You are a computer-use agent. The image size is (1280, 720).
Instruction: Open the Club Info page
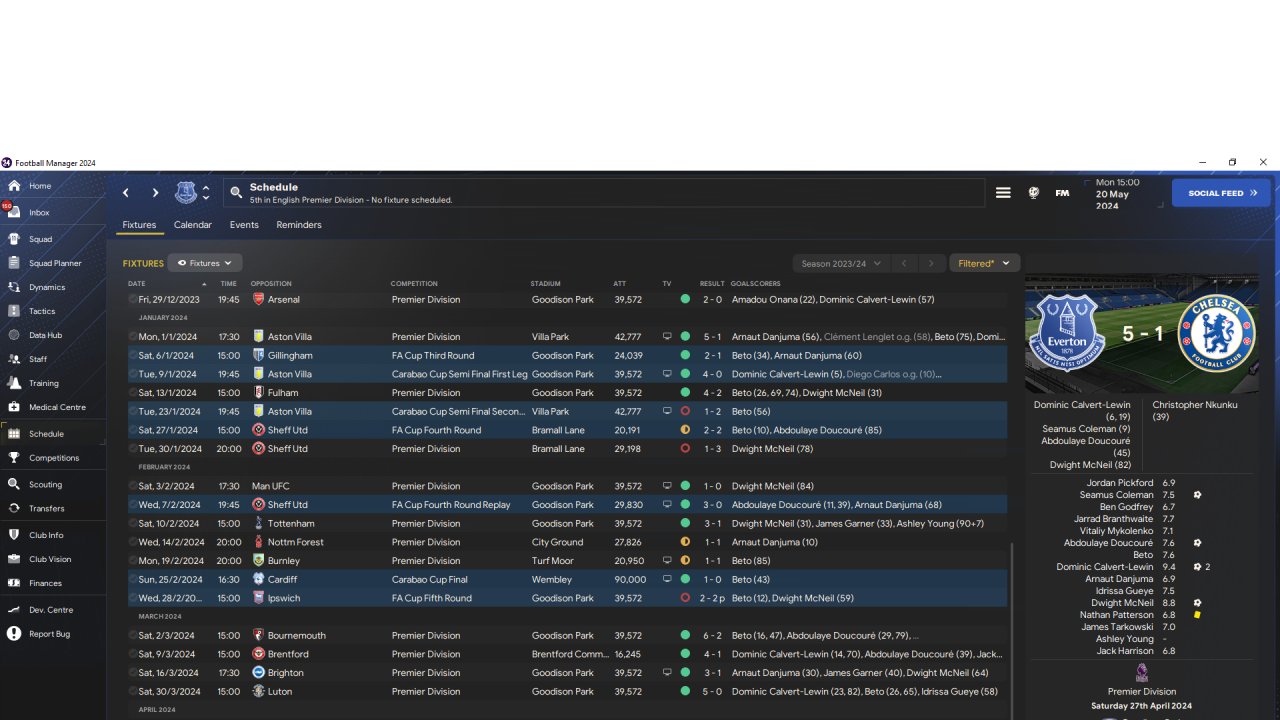pos(46,536)
